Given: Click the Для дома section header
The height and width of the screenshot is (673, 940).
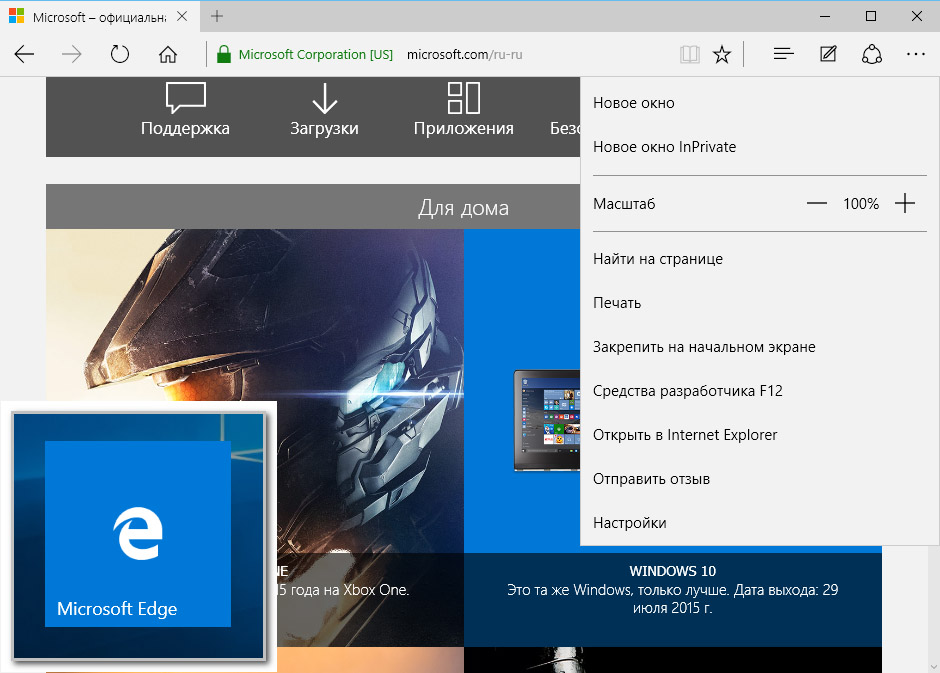Looking at the screenshot, I should pos(313,207).
